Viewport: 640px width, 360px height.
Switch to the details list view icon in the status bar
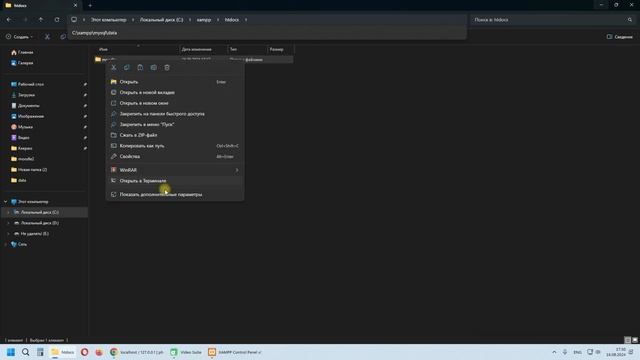(x=628, y=340)
